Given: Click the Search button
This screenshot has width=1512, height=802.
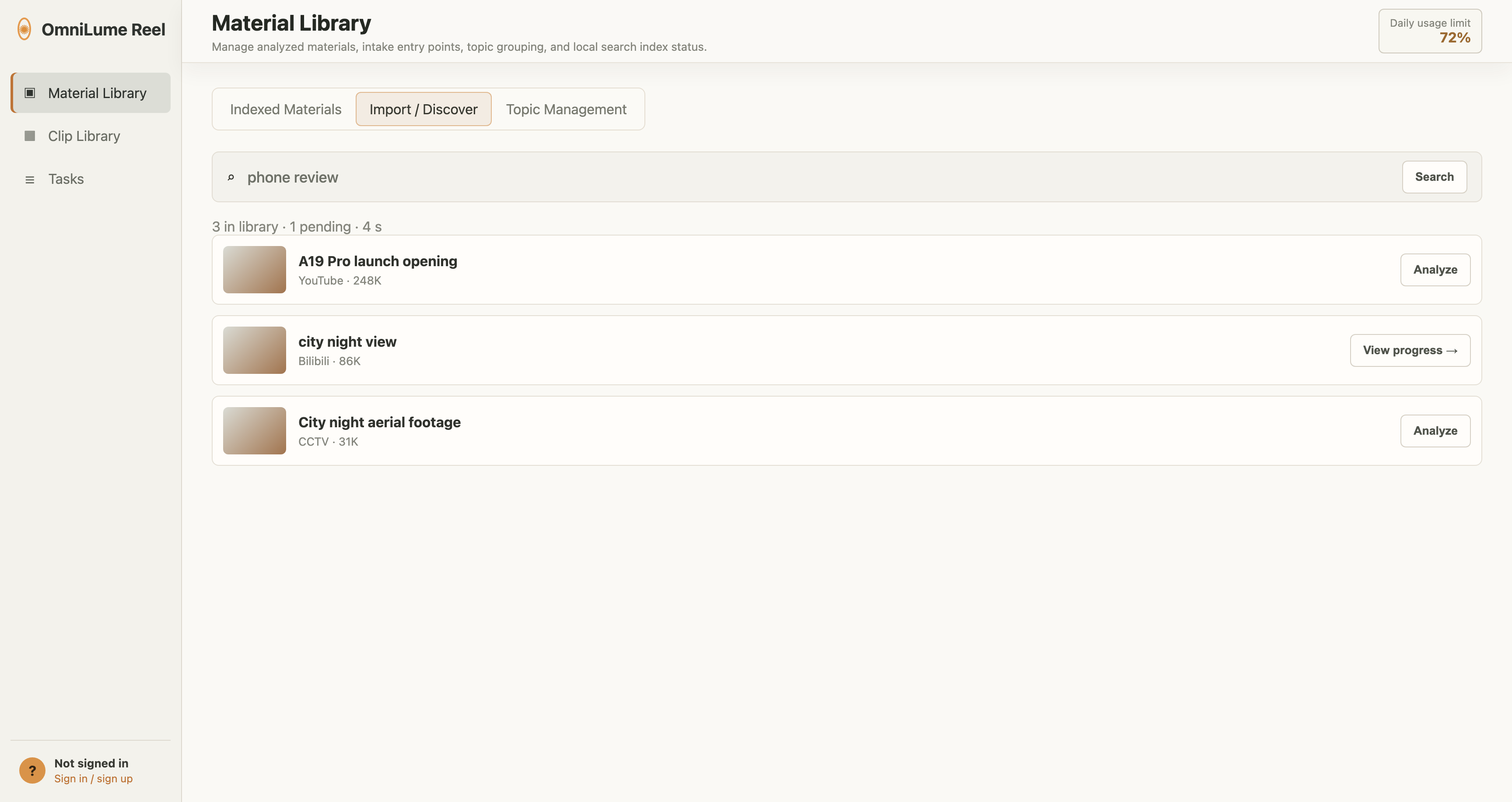Looking at the screenshot, I should [1434, 177].
